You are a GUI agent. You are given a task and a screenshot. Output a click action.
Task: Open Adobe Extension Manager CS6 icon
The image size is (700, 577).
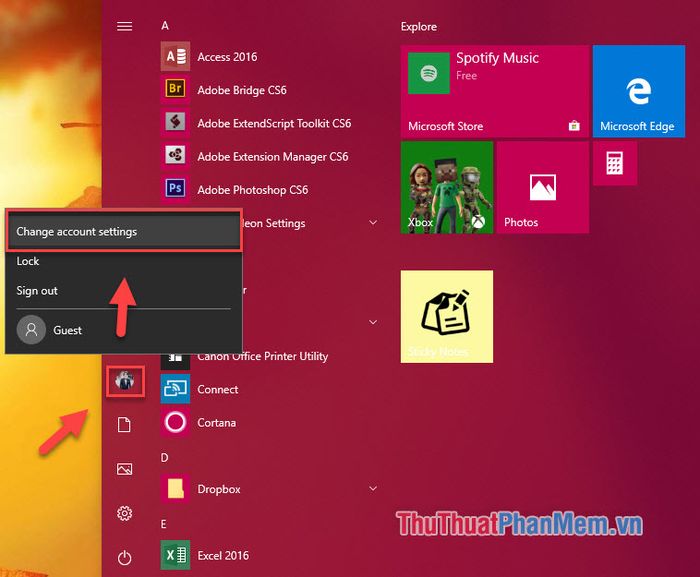175,156
